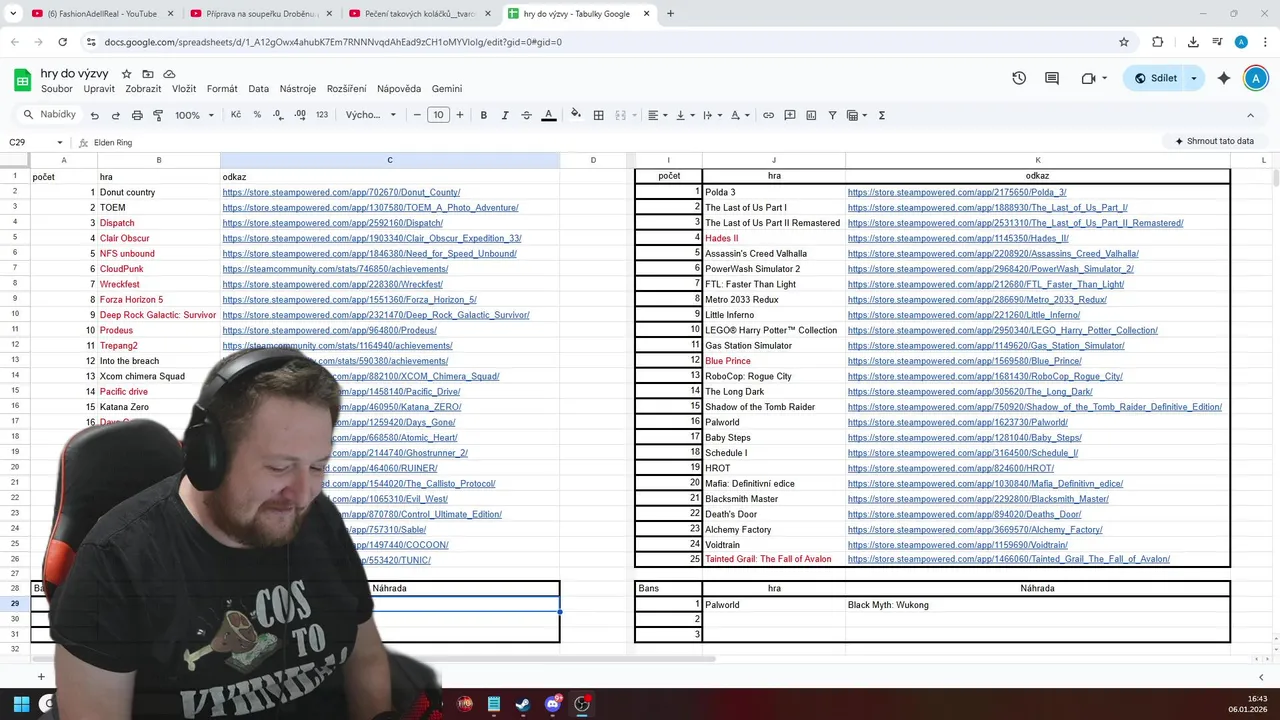Format as currency with Kč button
This screenshot has width=1280, height=720.
point(236,115)
